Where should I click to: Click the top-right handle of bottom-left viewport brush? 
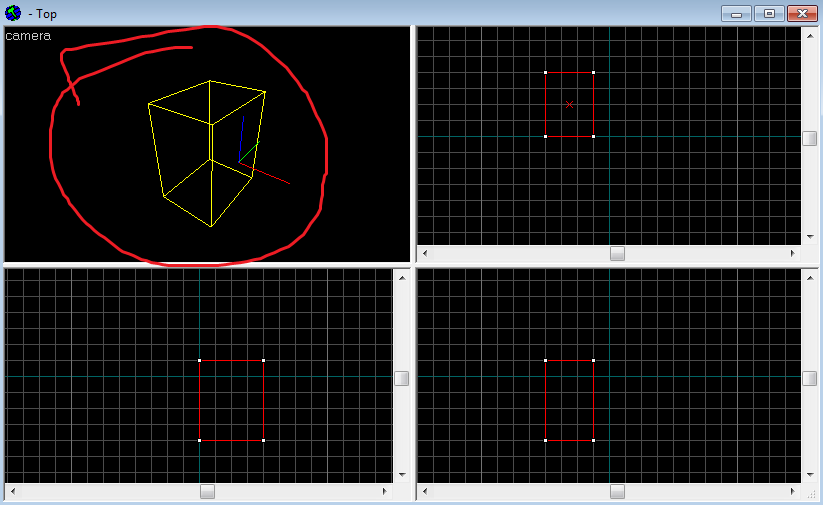(263, 361)
